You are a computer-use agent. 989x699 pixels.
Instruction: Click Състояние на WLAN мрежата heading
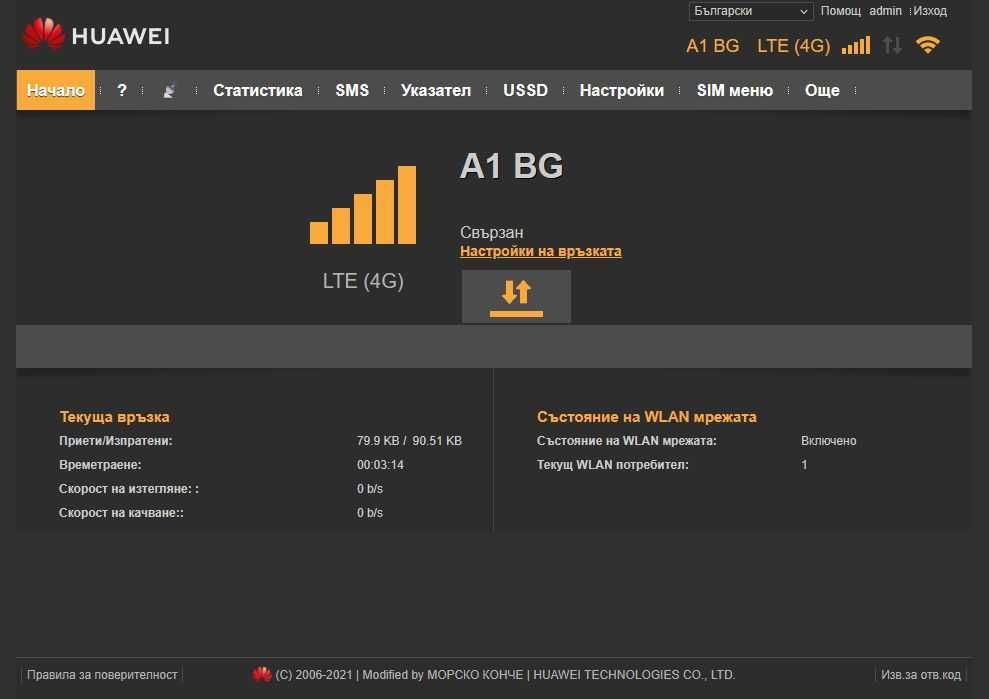point(647,417)
